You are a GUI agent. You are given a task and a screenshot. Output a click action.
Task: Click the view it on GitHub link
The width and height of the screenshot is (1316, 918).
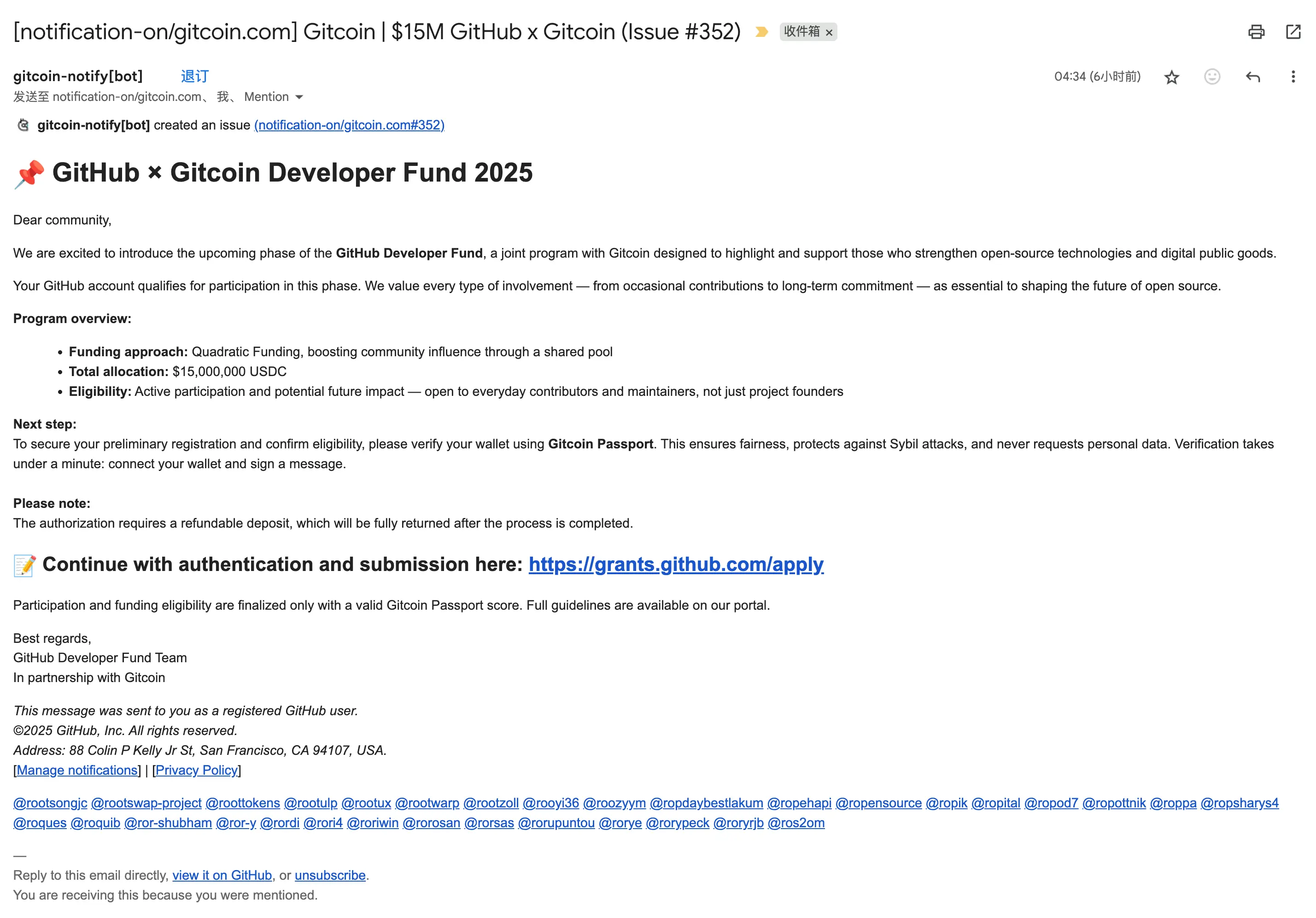pos(222,876)
